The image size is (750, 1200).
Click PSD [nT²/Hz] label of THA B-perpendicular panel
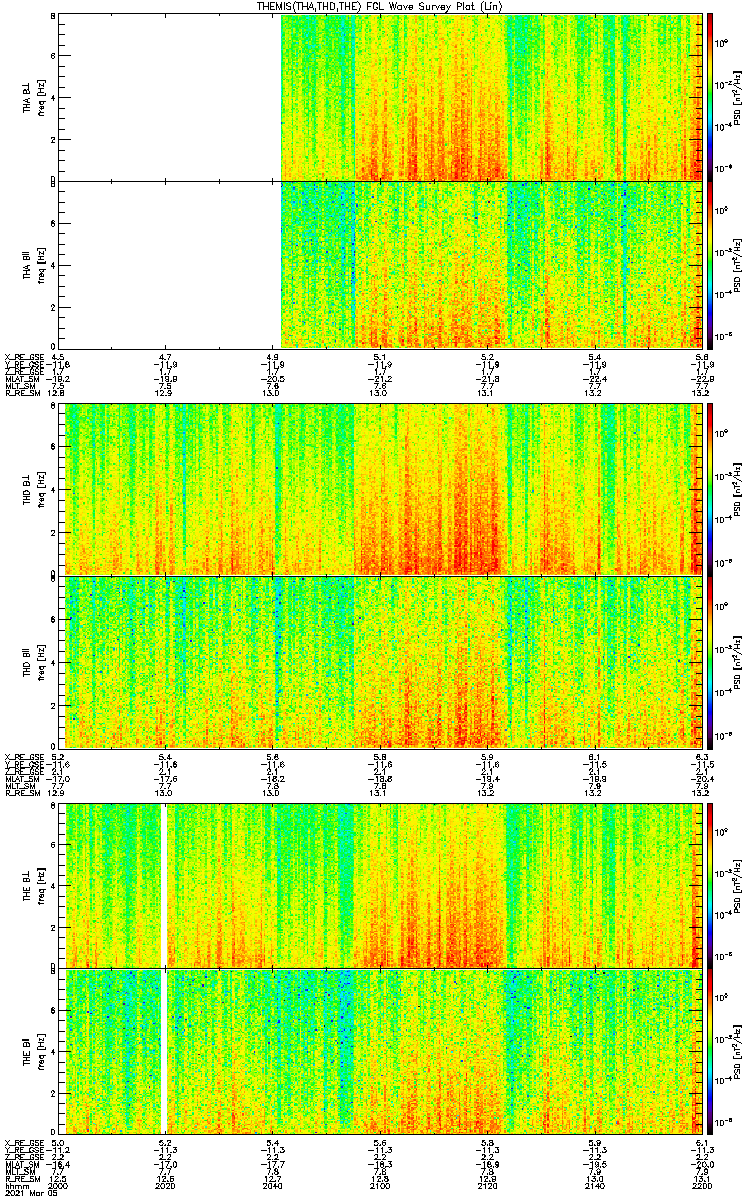coord(738,97)
